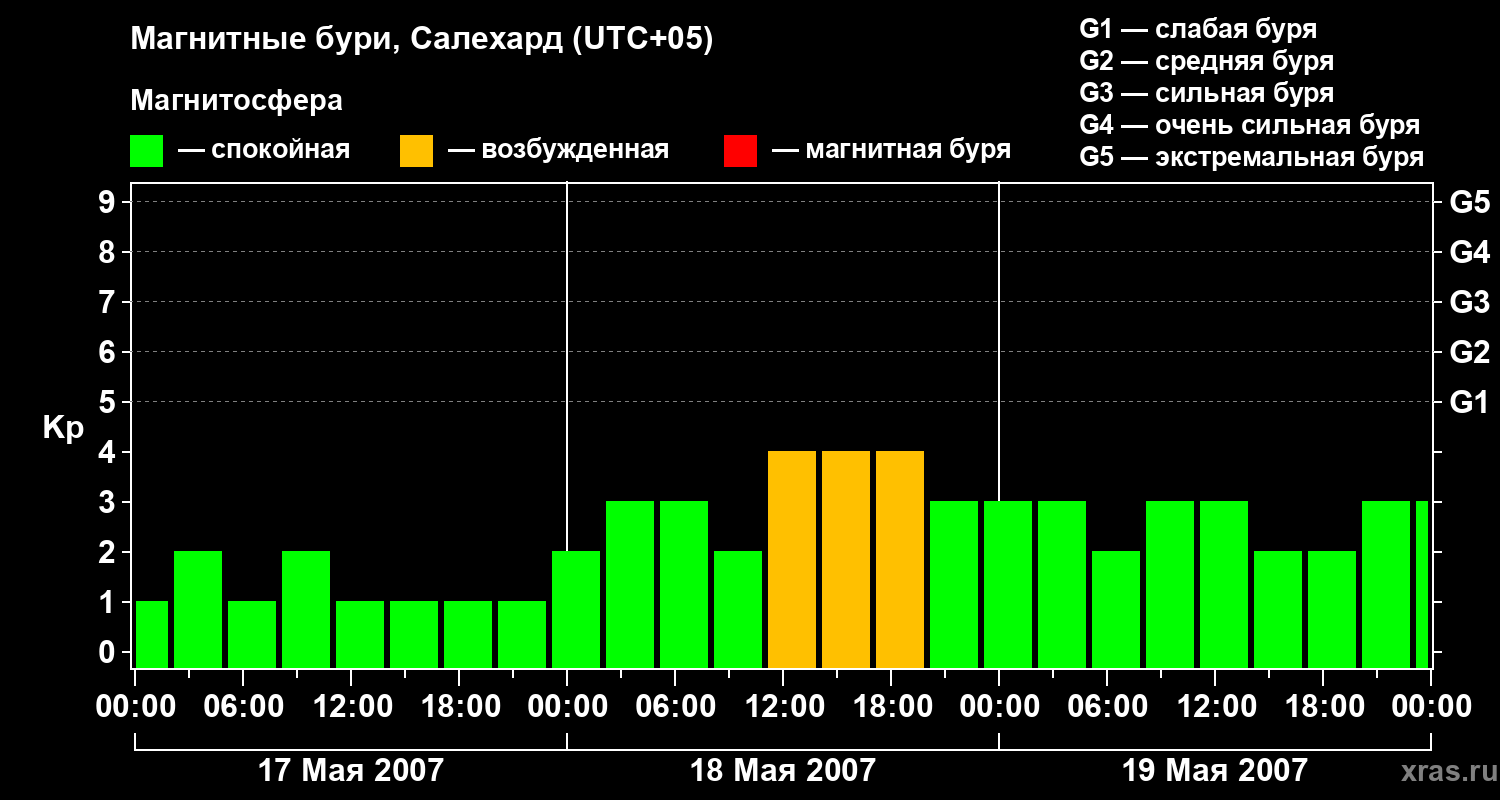Click the legend text '— магнитная буря'
Viewport: 1500px width, 800px height.
pyautogui.click(x=891, y=150)
